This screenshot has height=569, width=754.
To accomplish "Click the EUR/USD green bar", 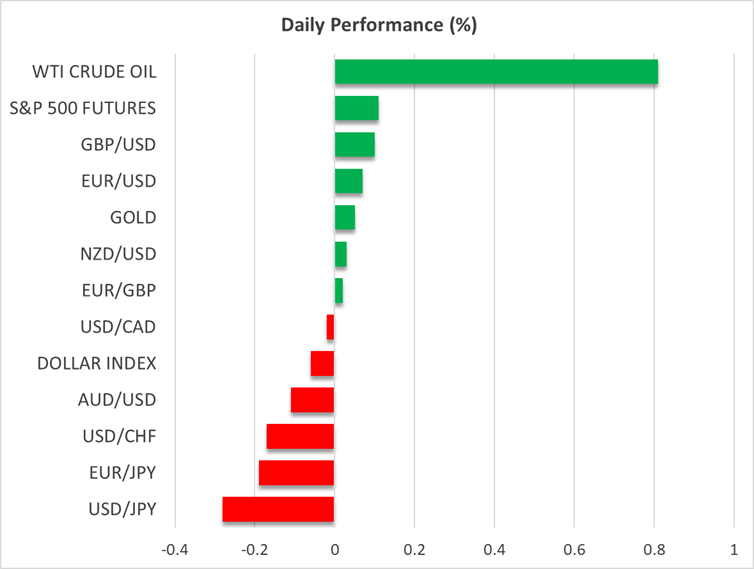I will (348, 181).
